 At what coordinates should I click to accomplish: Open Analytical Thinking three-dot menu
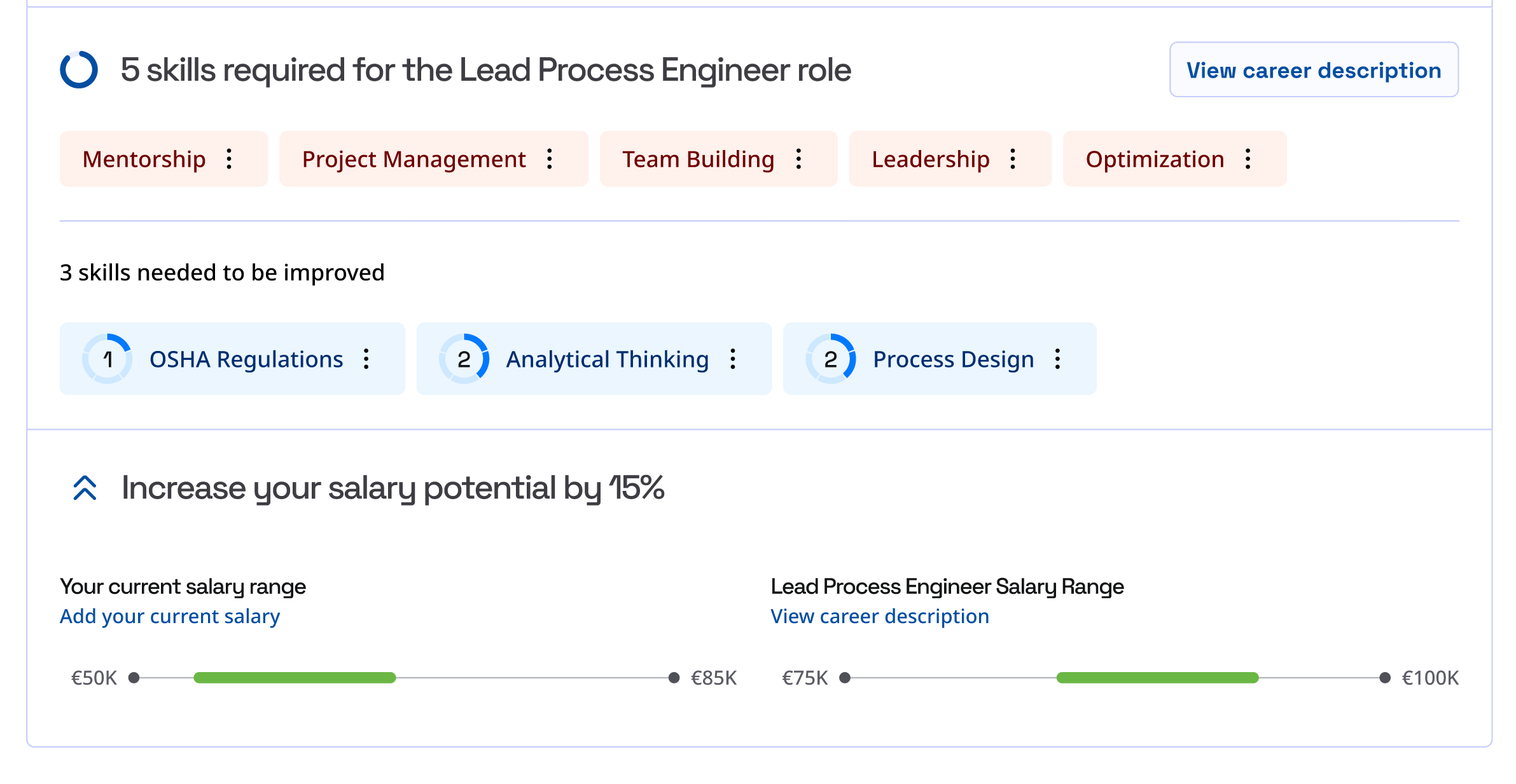[733, 359]
